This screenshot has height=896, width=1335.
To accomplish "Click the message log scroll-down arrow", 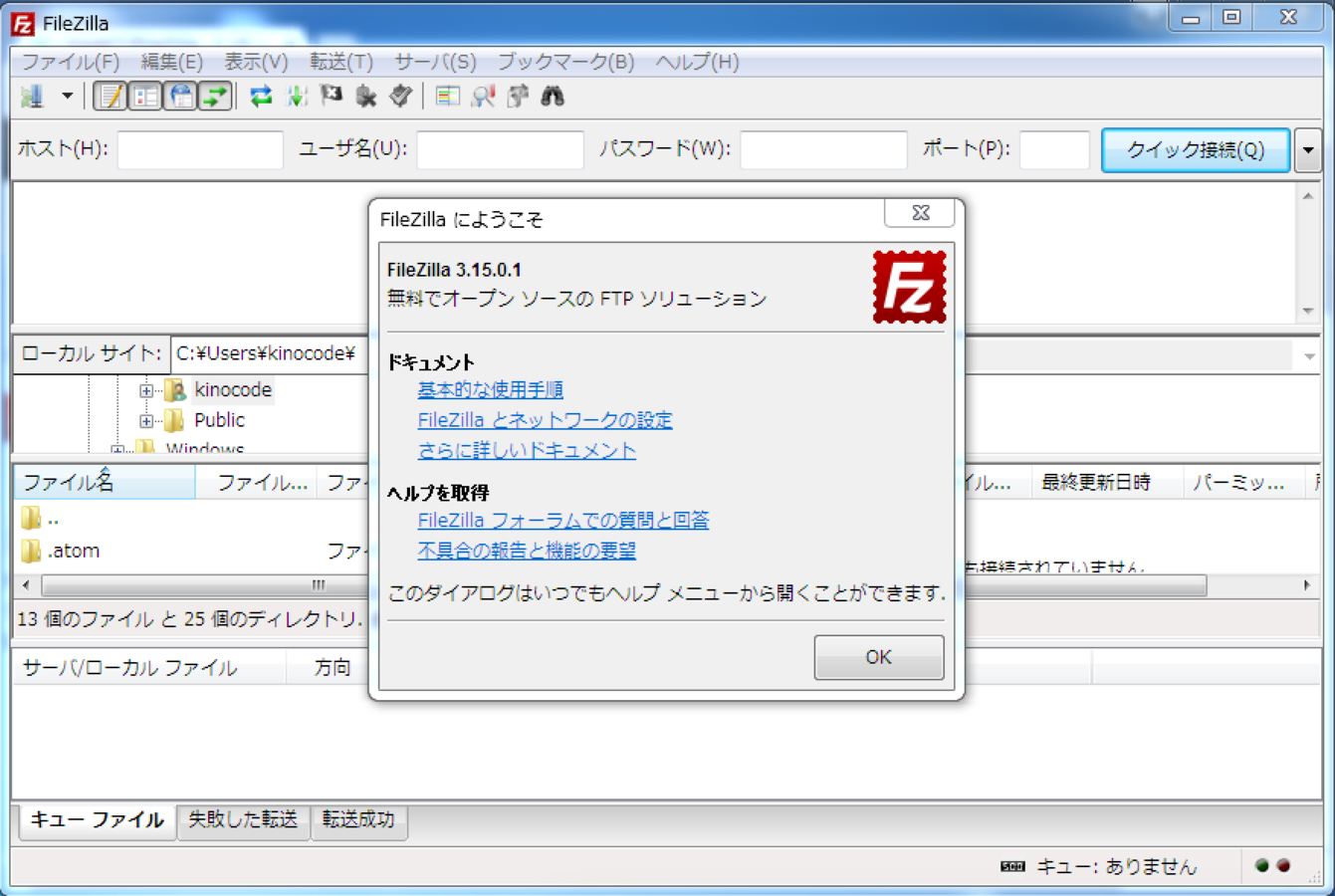I will [x=1307, y=312].
